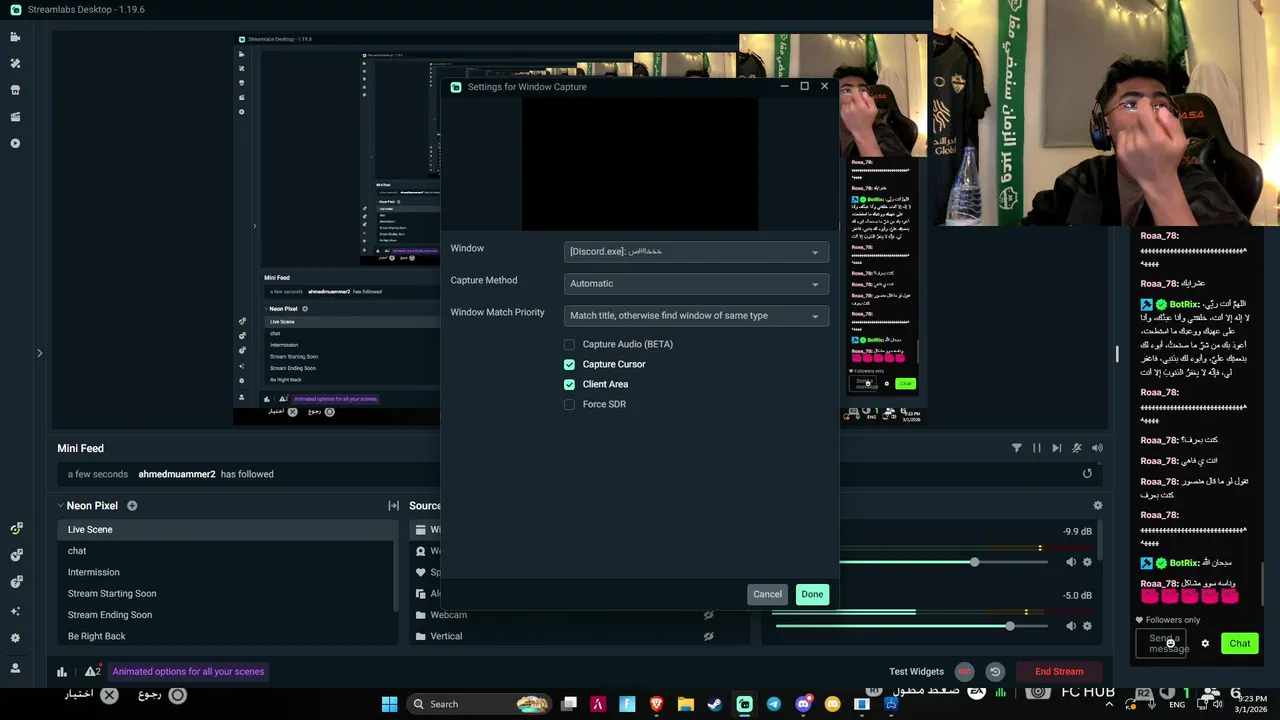The width and height of the screenshot is (1280, 720).
Task: Open Discord from the taskbar
Action: pyautogui.click(x=803, y=704)
